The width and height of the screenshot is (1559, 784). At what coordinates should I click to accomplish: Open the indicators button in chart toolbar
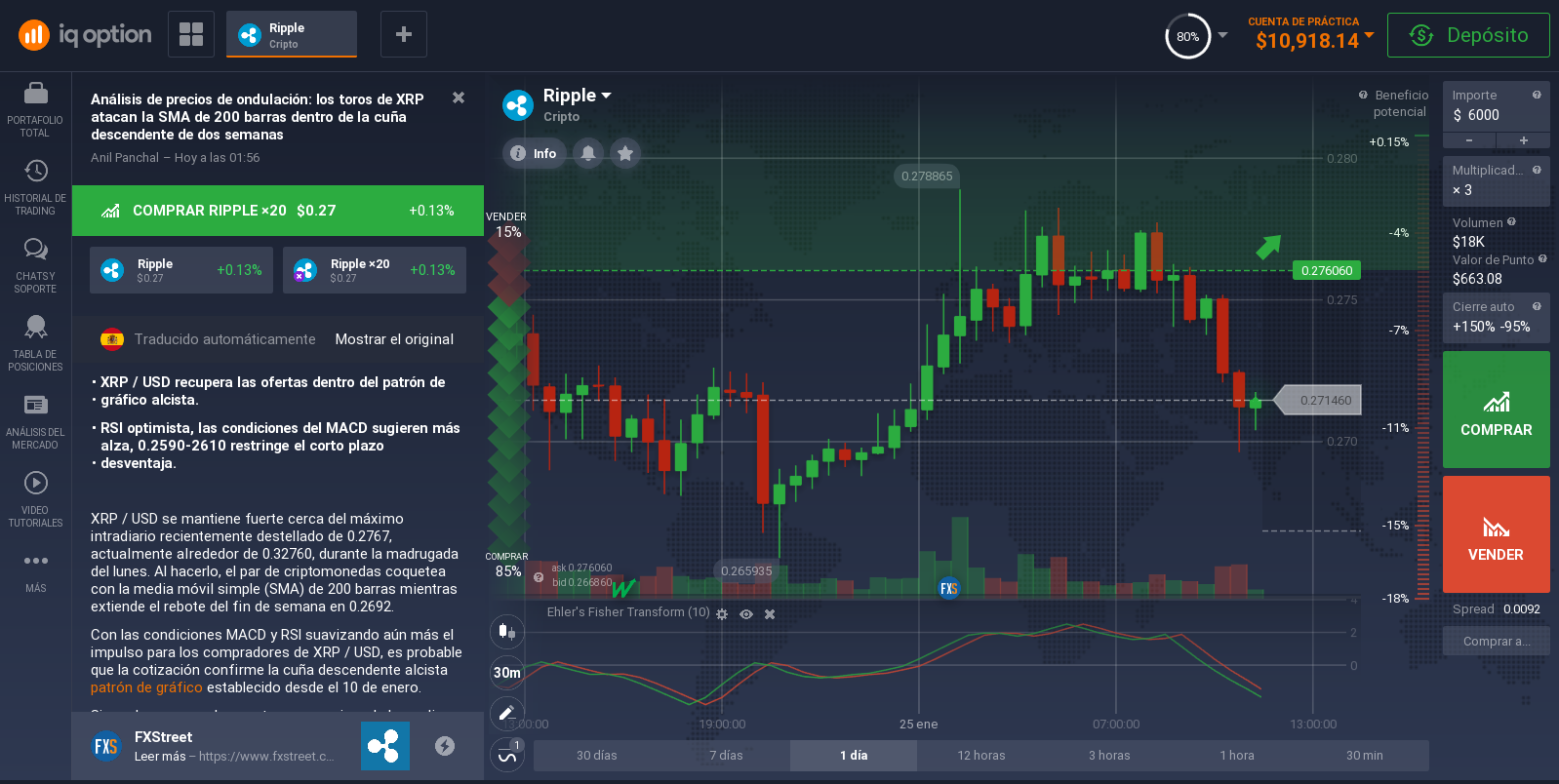[507, 754]
